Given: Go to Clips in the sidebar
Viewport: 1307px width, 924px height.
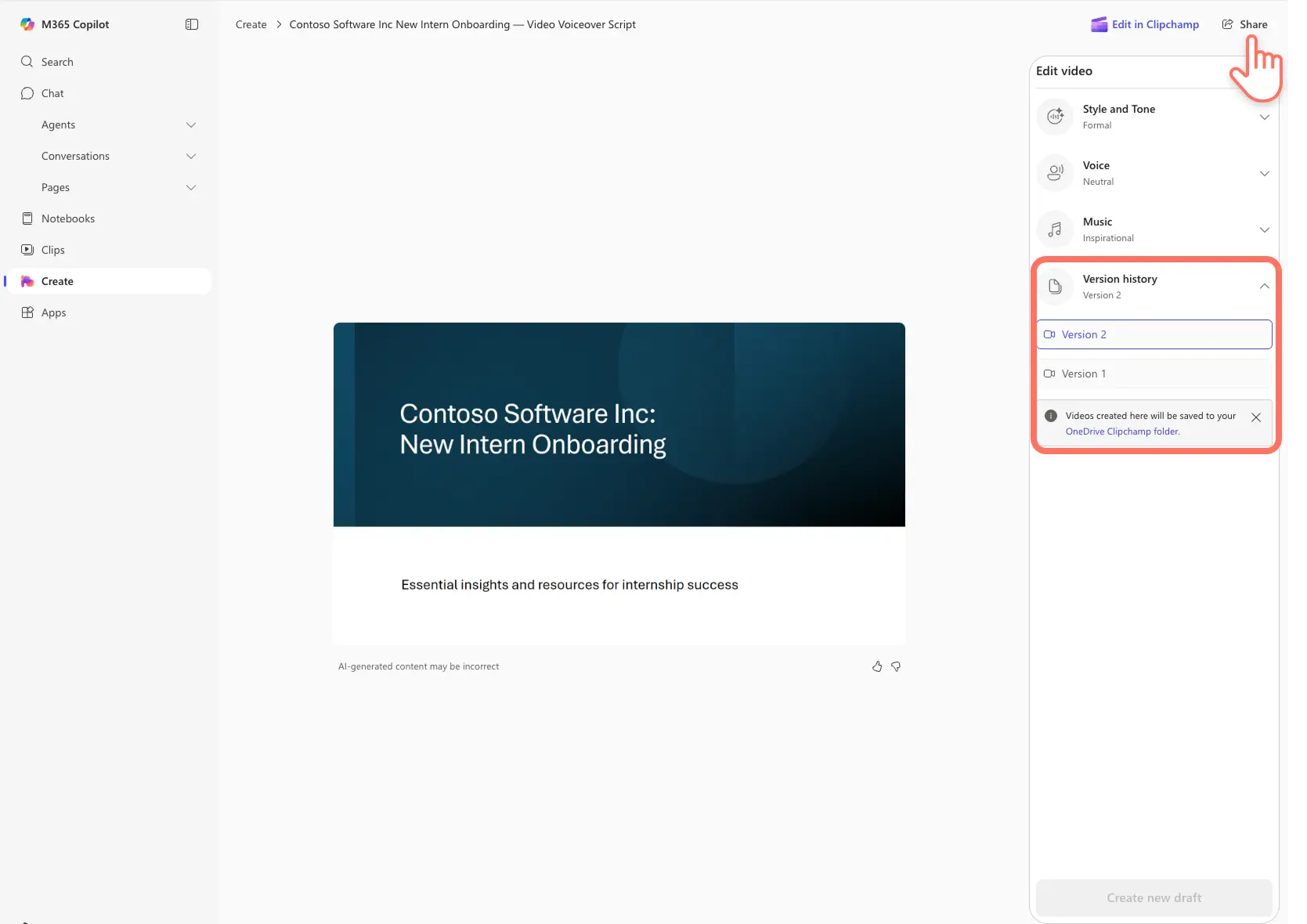Looking at the screenshot, I should pos(110,250).
